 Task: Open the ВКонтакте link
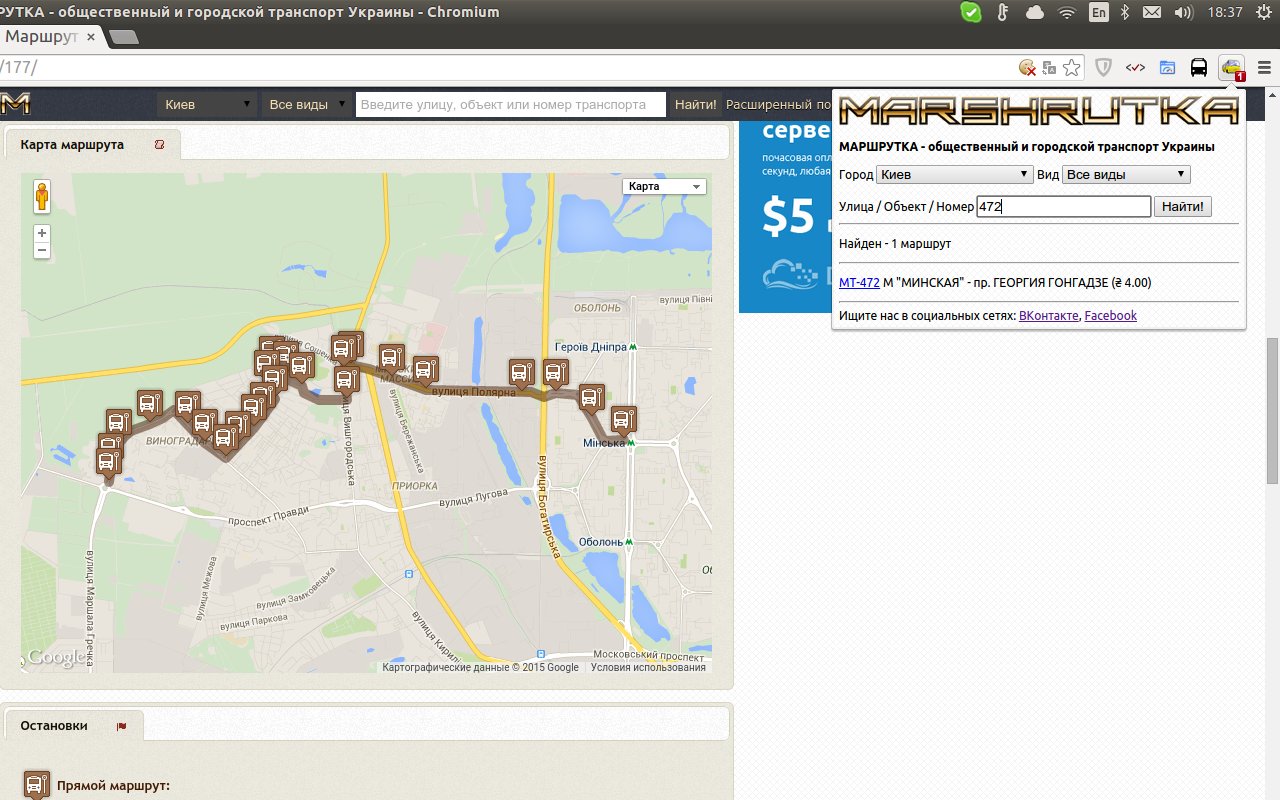[1048, 315]
